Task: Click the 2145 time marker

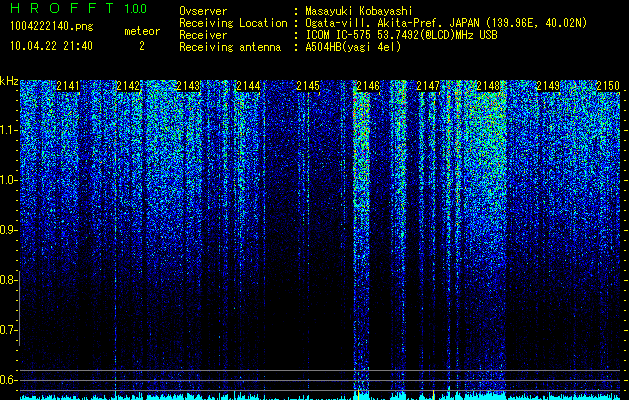Action: tap(308, 86)
